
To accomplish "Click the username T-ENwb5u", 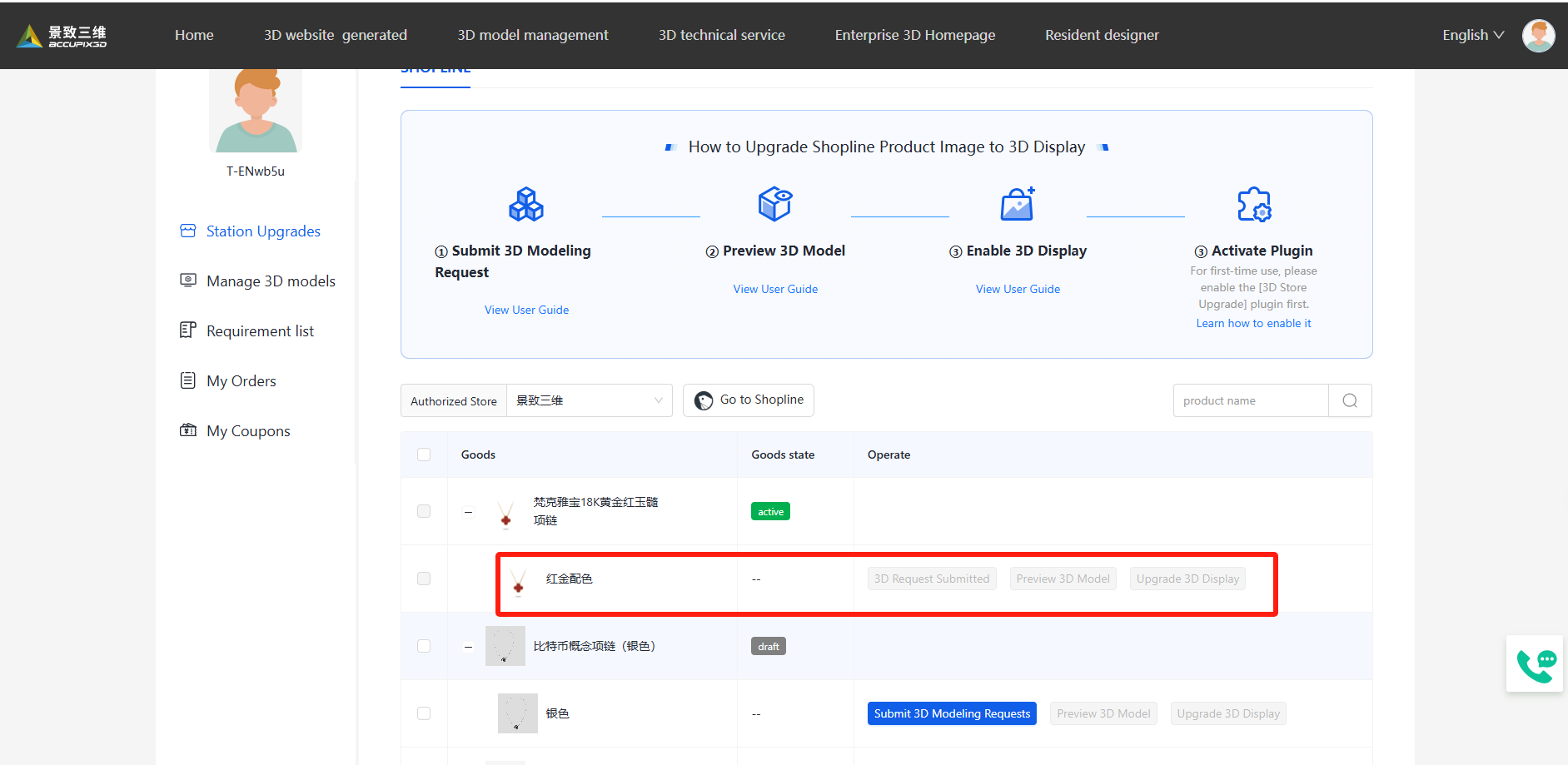I will pyautogui.click(x=256, y=171).
